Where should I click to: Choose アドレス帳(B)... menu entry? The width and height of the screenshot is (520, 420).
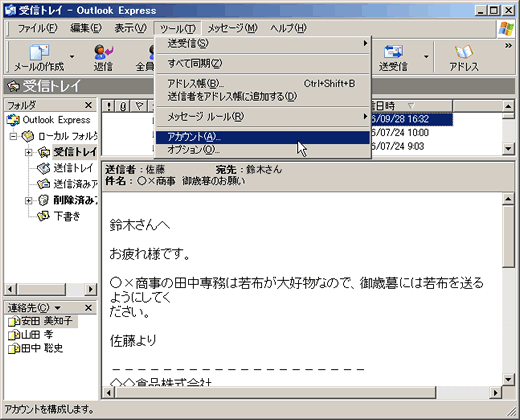pos(263,83)
